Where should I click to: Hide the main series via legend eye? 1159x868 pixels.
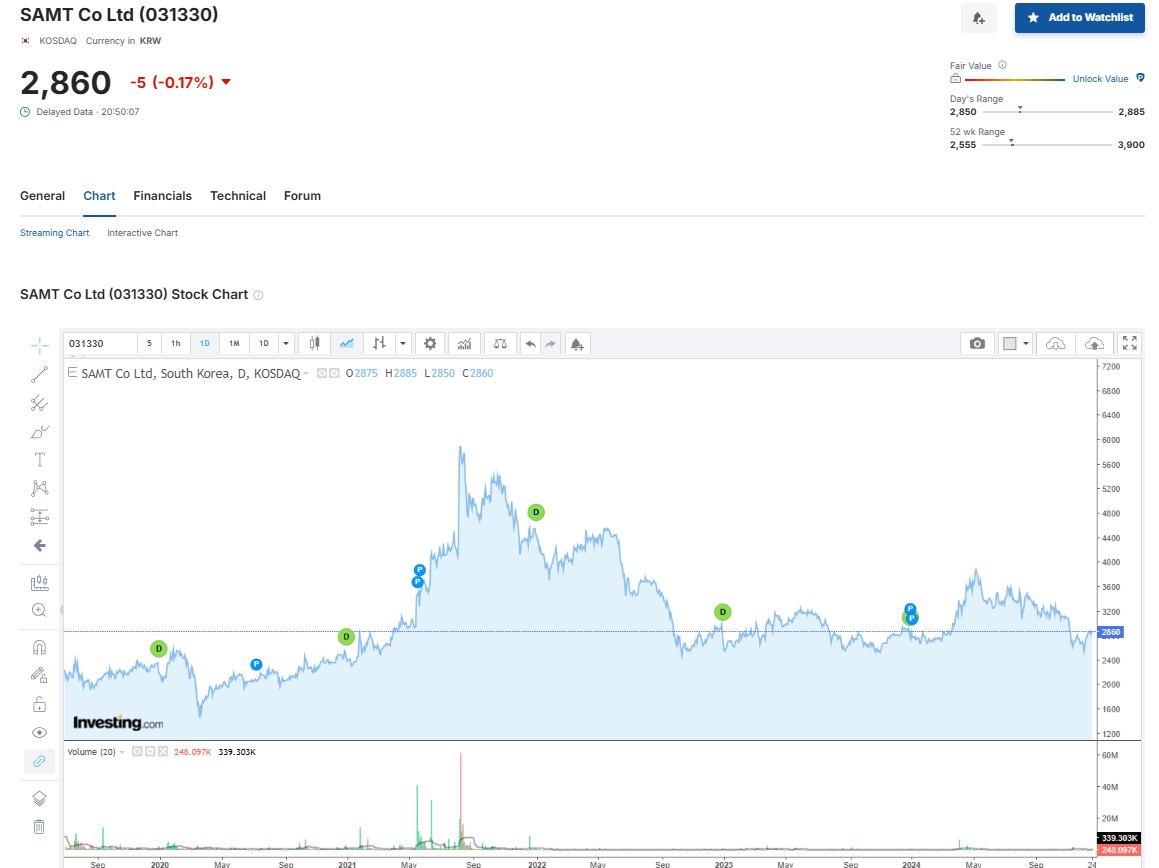coord(322,373)
